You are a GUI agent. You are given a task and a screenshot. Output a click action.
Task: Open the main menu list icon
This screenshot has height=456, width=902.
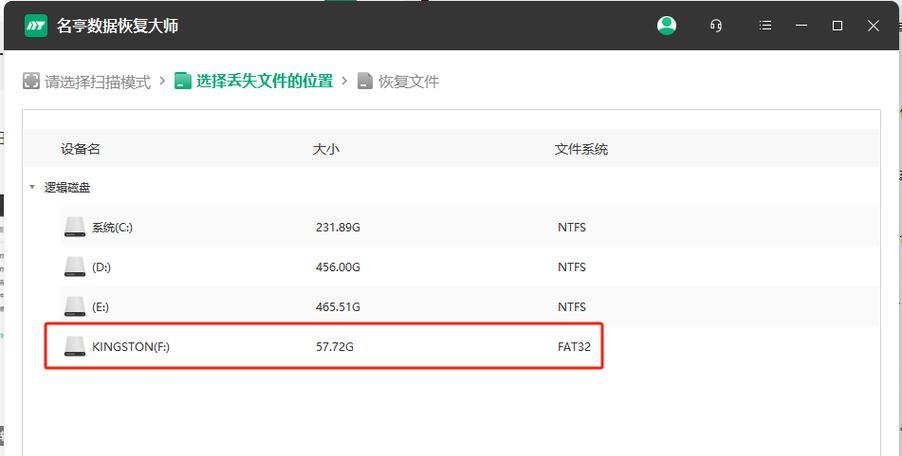tap(765, 26)
